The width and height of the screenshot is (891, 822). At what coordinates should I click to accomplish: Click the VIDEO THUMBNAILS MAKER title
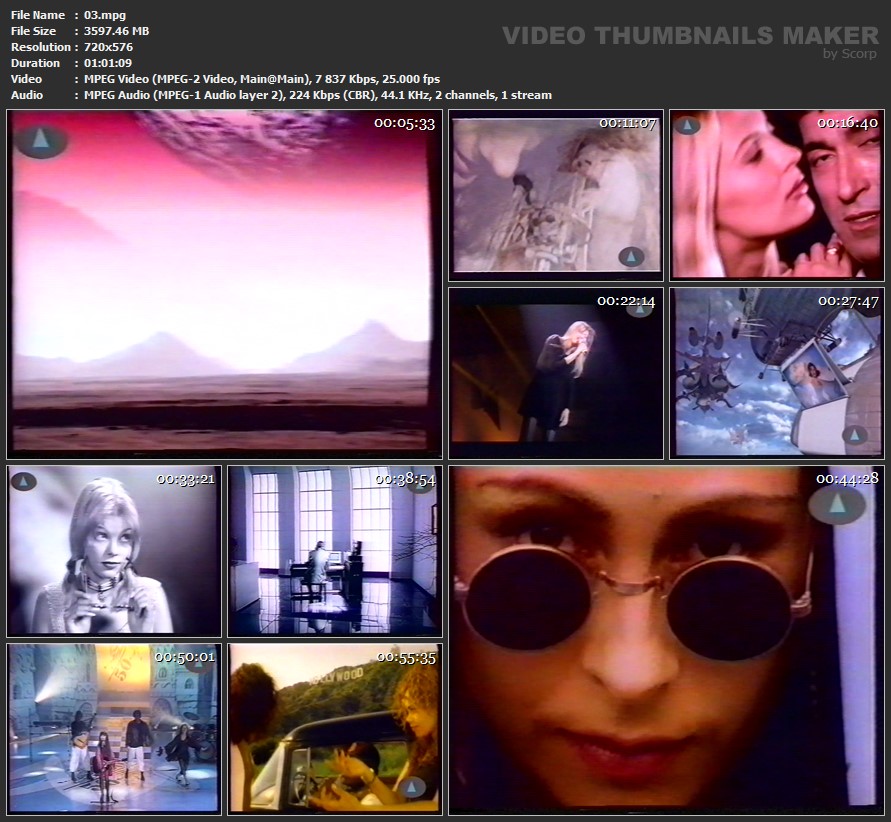(x=690, y=36)
